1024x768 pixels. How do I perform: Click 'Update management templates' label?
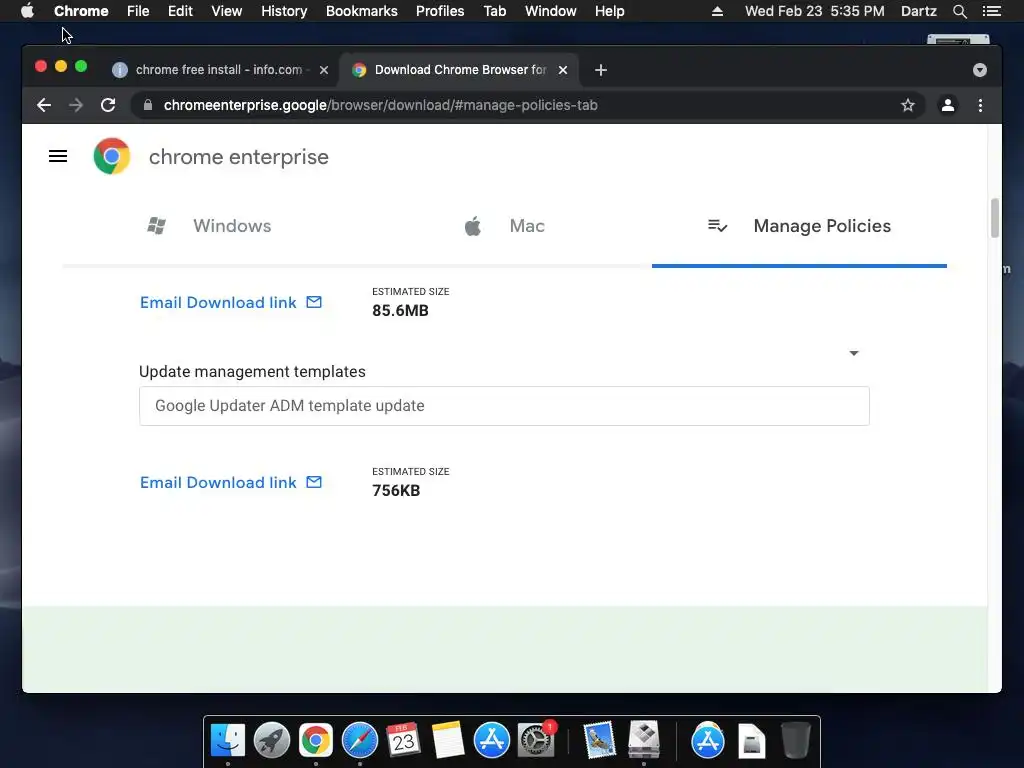pos(252,372)
